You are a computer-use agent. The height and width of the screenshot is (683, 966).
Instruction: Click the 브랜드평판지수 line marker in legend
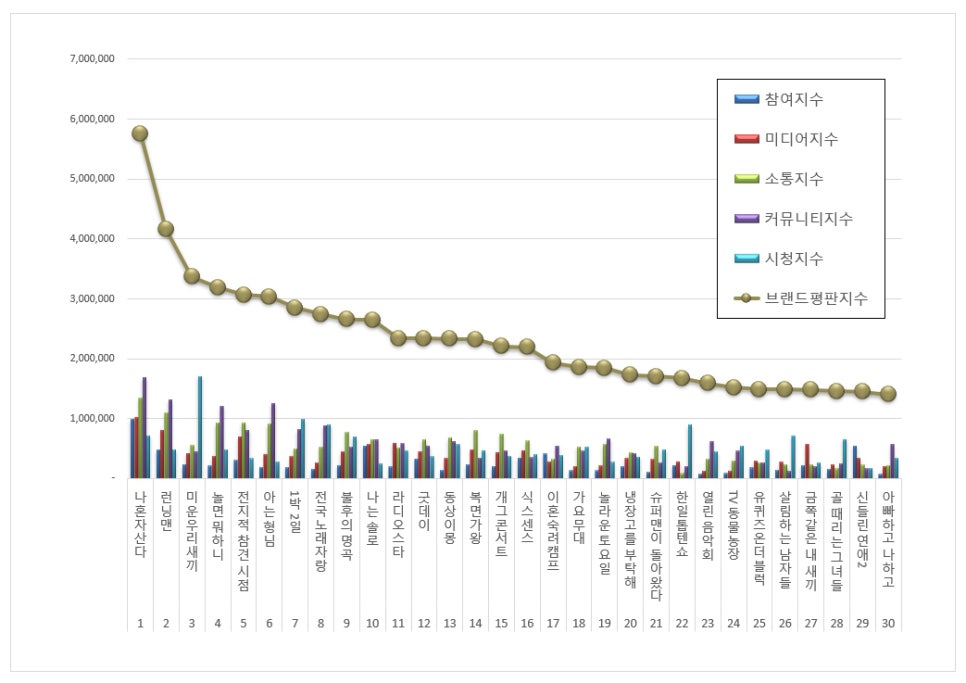(746, 298)
